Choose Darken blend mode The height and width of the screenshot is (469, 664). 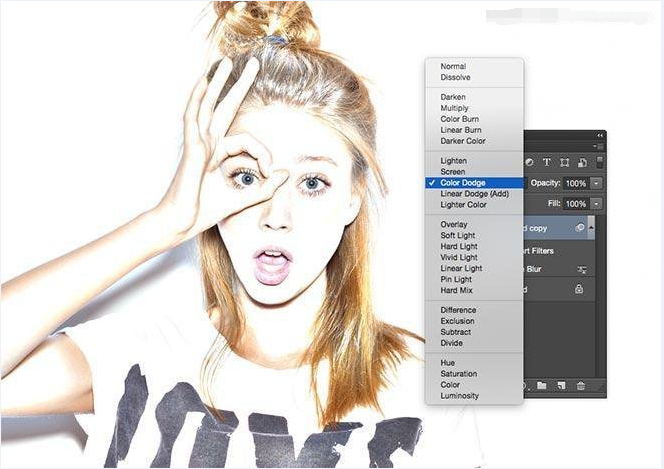pyautogui.click(x=474, y=97)
